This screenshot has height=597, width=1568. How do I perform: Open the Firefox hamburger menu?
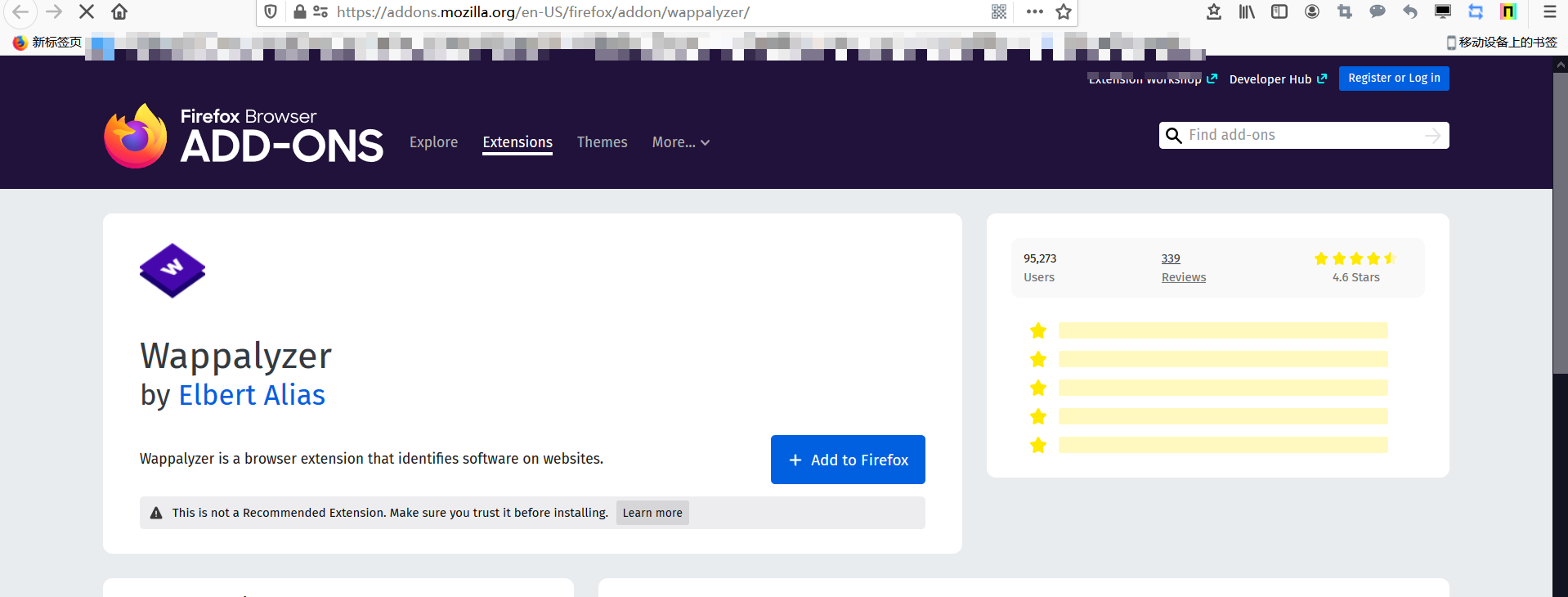(1550, 11)
